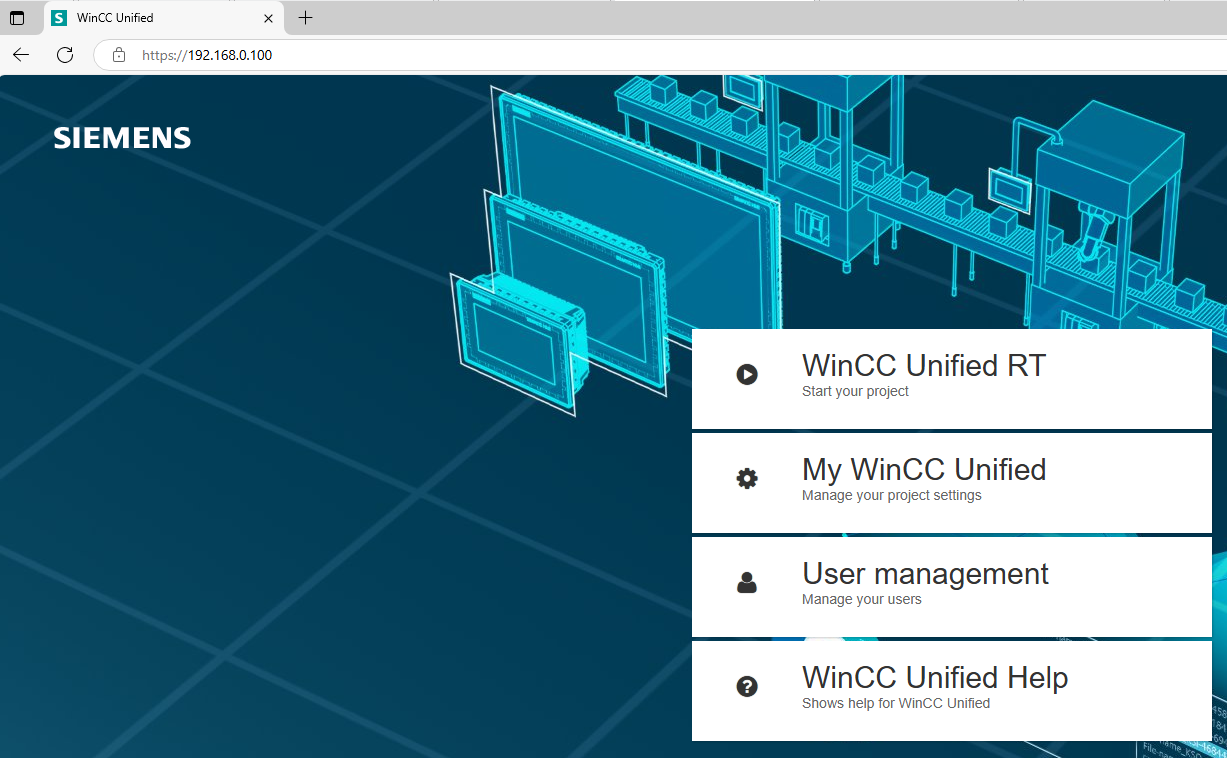Open the WinCC Unified RT heading
The width and height of the screenshot is (1227, 758).
point(923,366)
